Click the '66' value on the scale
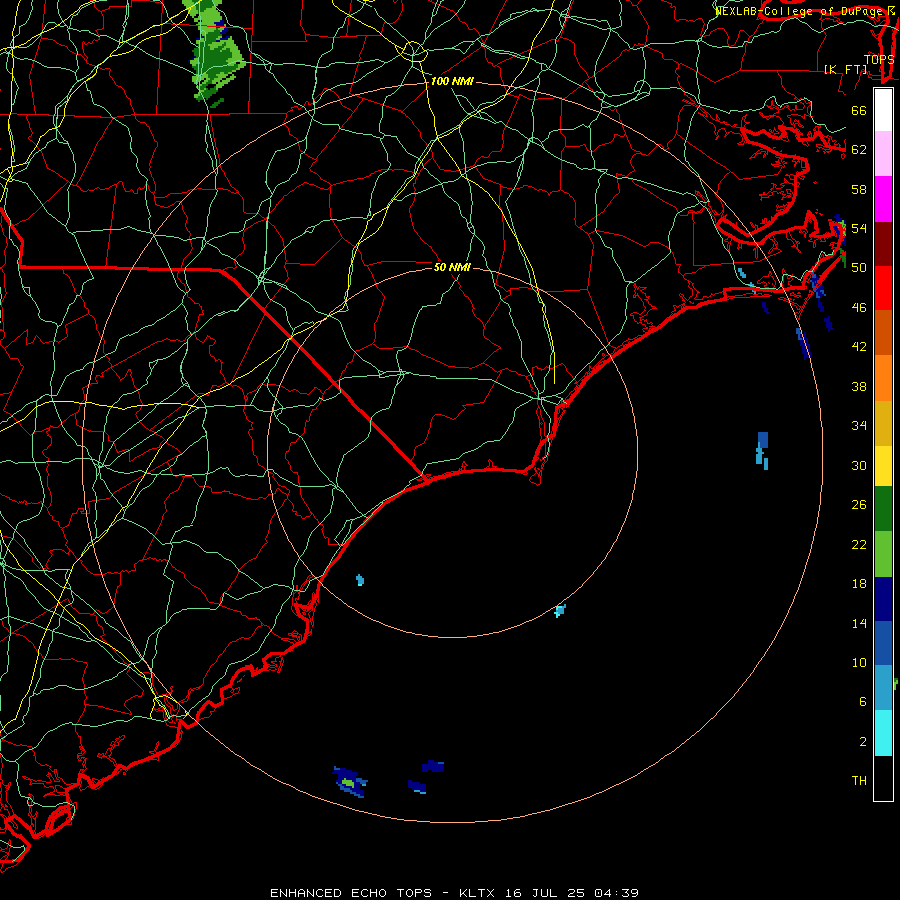Viewport: 900px width, 900px height. click(859, 110)
